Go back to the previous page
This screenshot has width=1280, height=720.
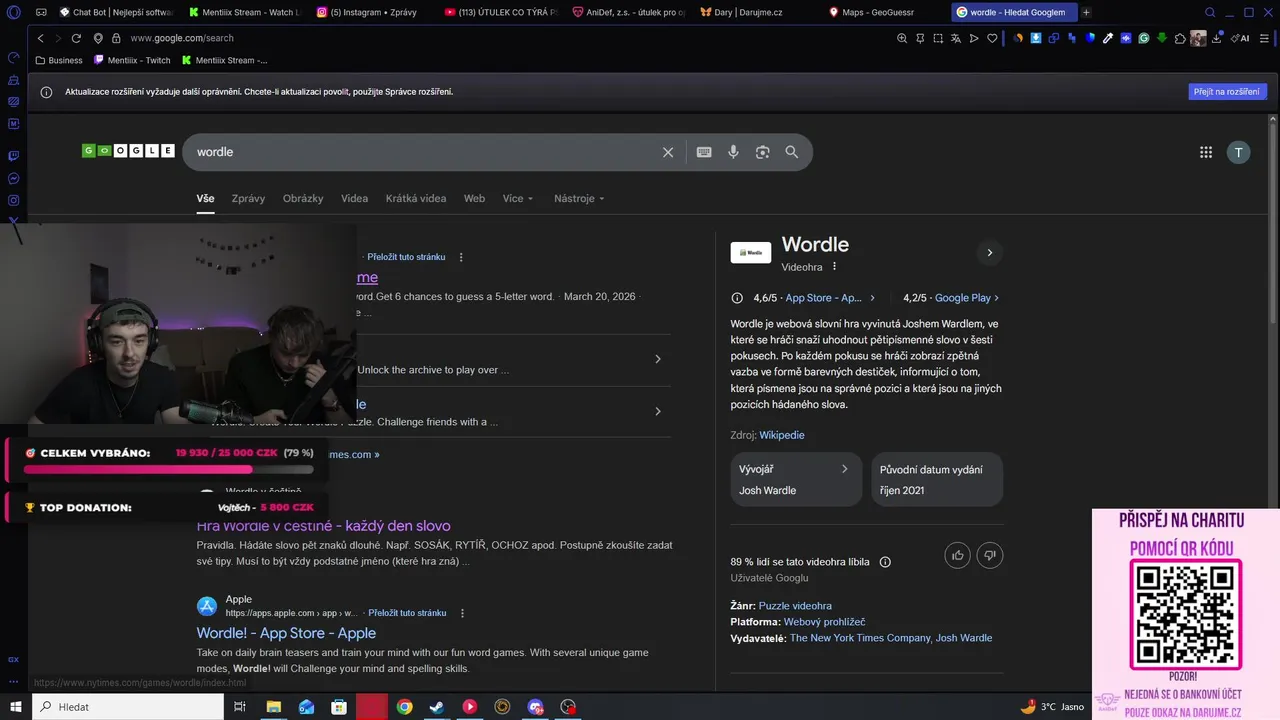[x=41, y=38]
